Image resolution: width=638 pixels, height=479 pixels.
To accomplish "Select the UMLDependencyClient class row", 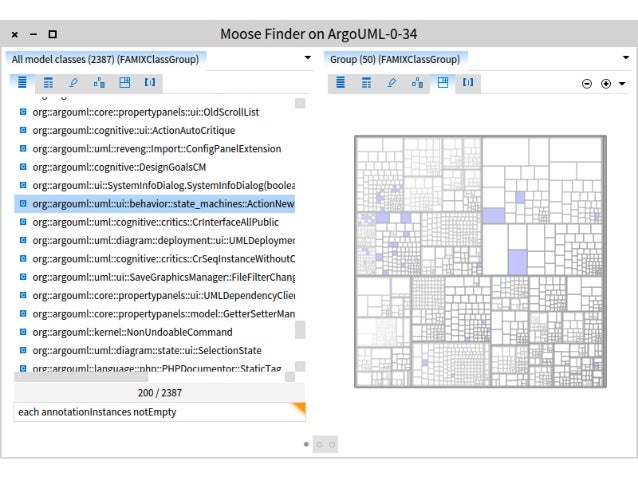I will click(155, 295).
